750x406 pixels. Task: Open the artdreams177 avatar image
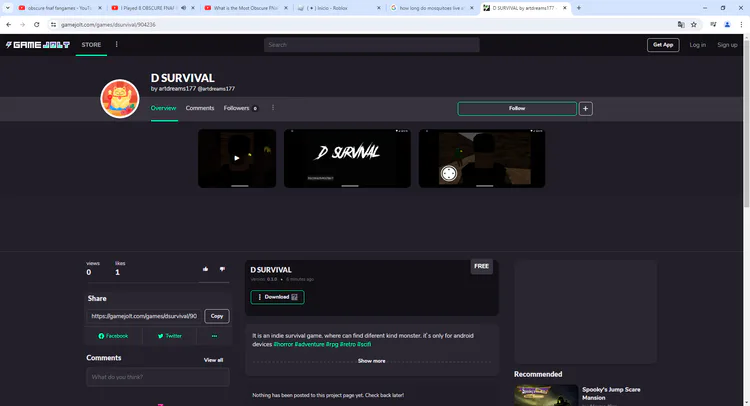click(x=120, y=99)
